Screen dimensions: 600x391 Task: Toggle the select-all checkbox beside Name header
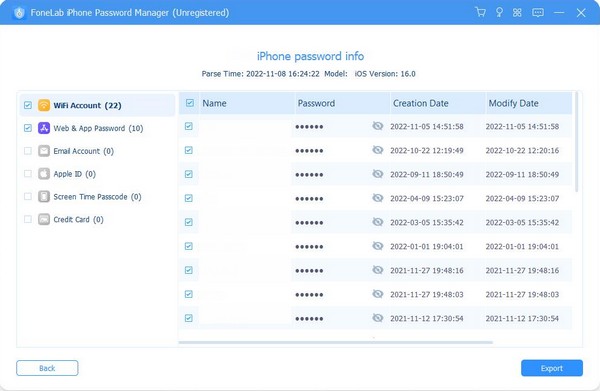point(190,103)
